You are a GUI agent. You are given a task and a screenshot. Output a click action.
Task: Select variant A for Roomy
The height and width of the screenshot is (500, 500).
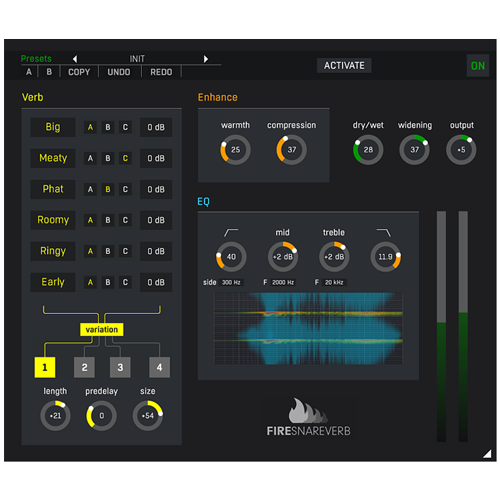coord(90,220)
